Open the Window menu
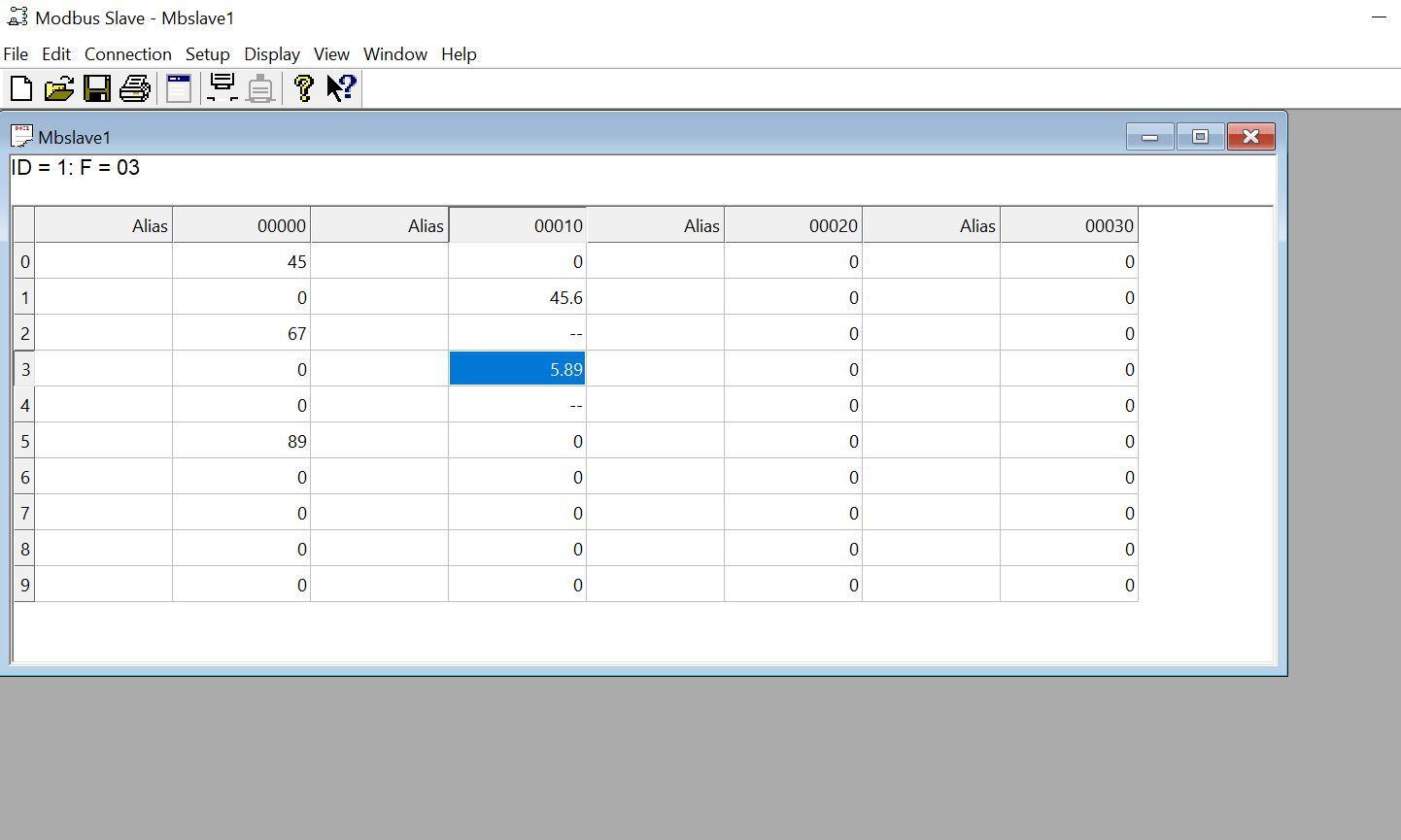 click(x=394, y=54)
